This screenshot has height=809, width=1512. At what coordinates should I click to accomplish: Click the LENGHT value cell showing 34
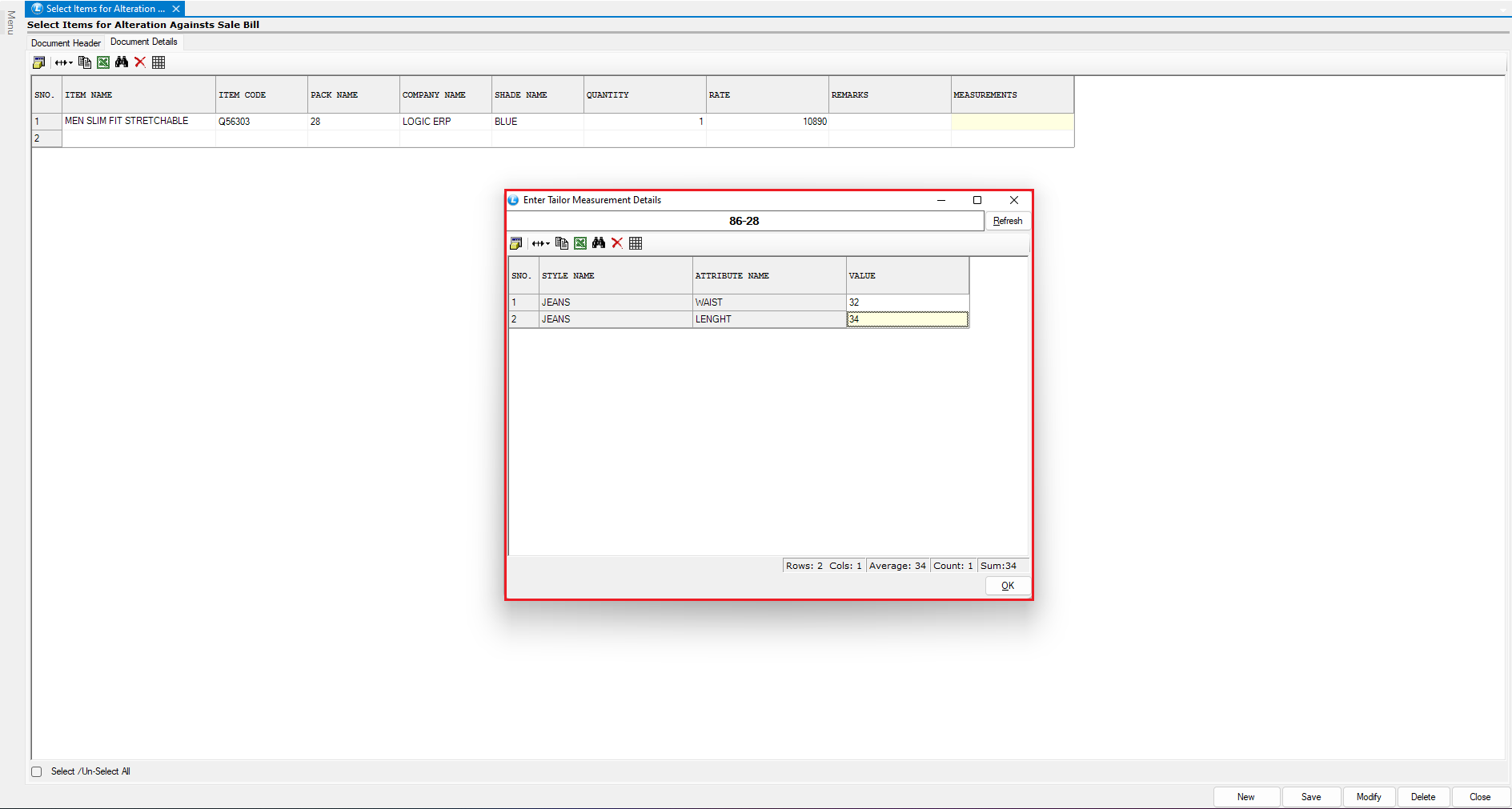tap(907, 319)
